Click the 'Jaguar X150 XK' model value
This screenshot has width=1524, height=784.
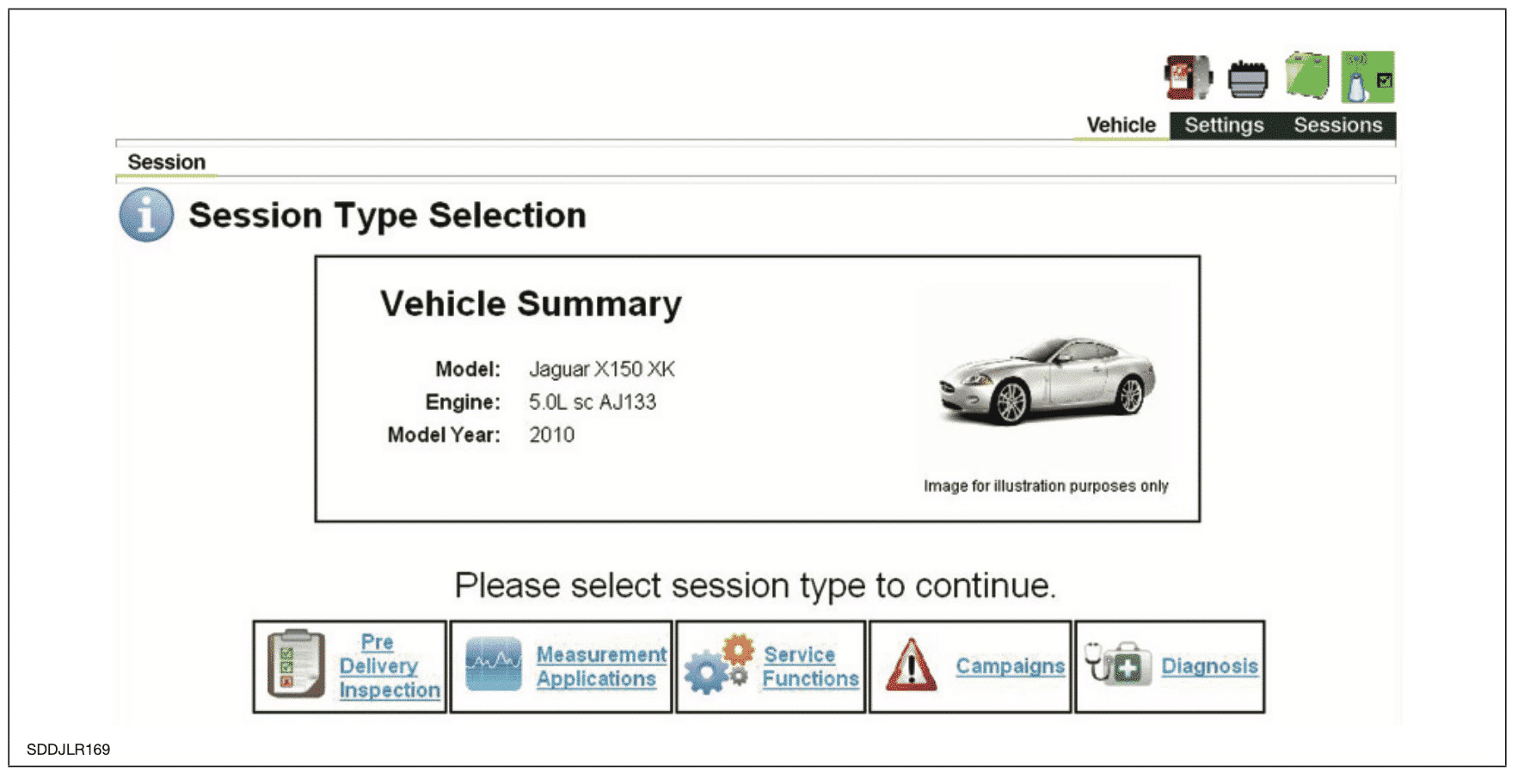coord(601,370)
